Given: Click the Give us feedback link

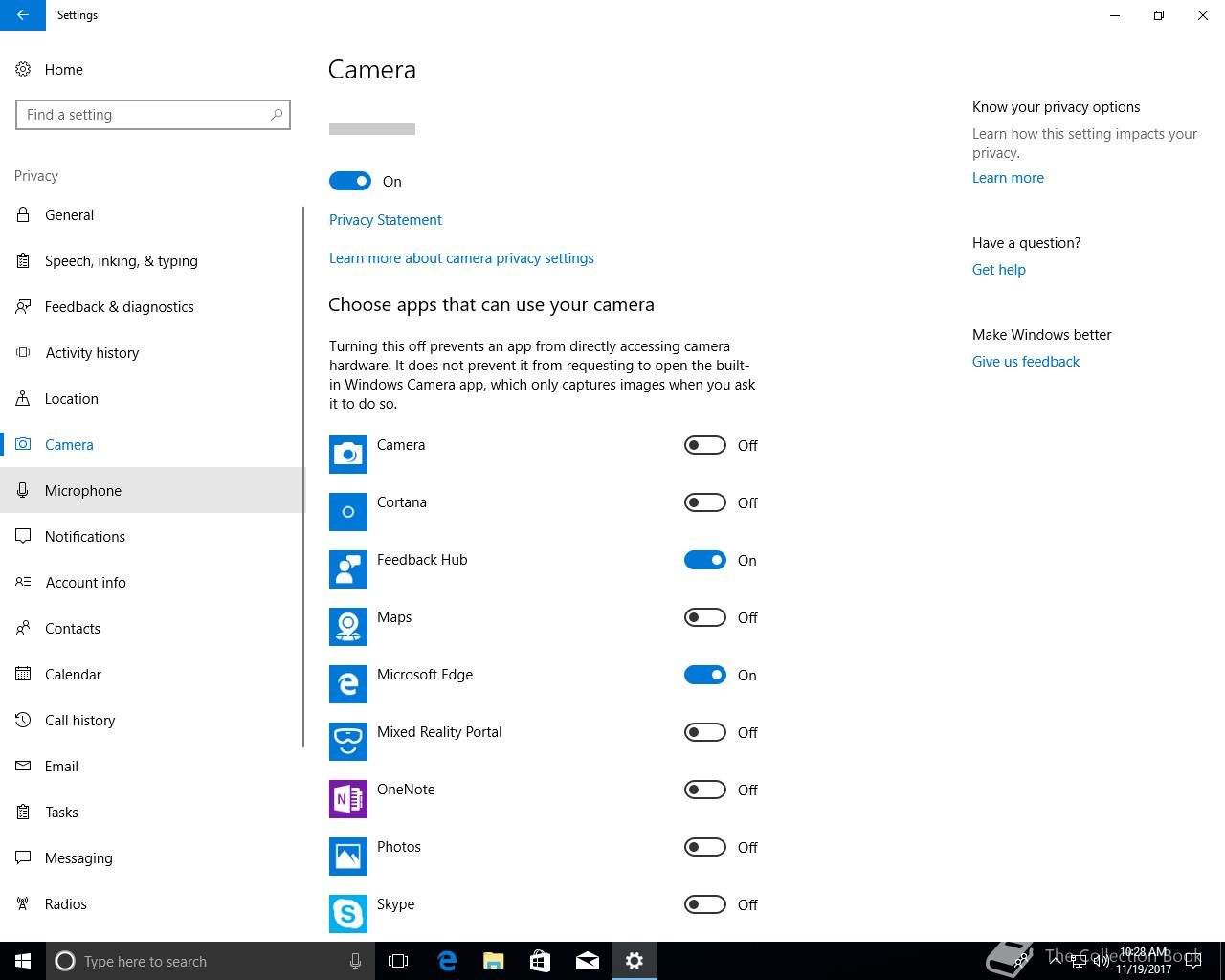Looking at the screenshot, I should 1026,361.
